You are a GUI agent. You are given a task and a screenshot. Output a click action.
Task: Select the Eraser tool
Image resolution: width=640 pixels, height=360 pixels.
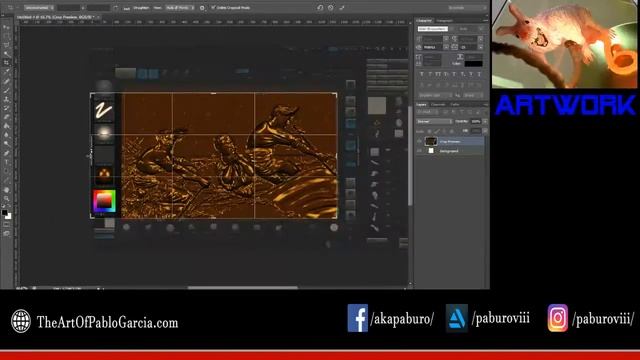6,117
